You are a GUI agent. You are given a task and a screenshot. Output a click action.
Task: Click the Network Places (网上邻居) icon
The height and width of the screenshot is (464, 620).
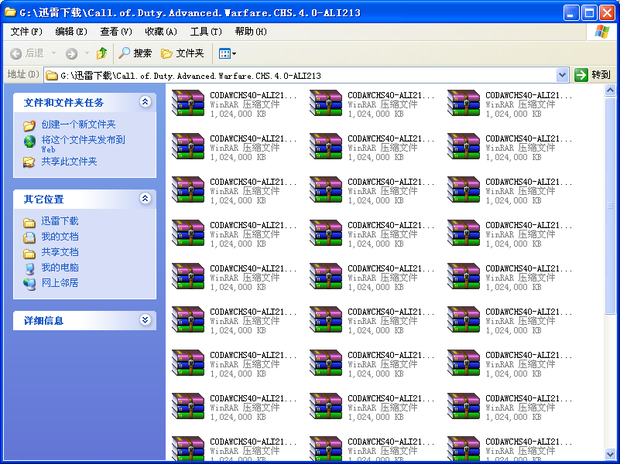(30, 283)
